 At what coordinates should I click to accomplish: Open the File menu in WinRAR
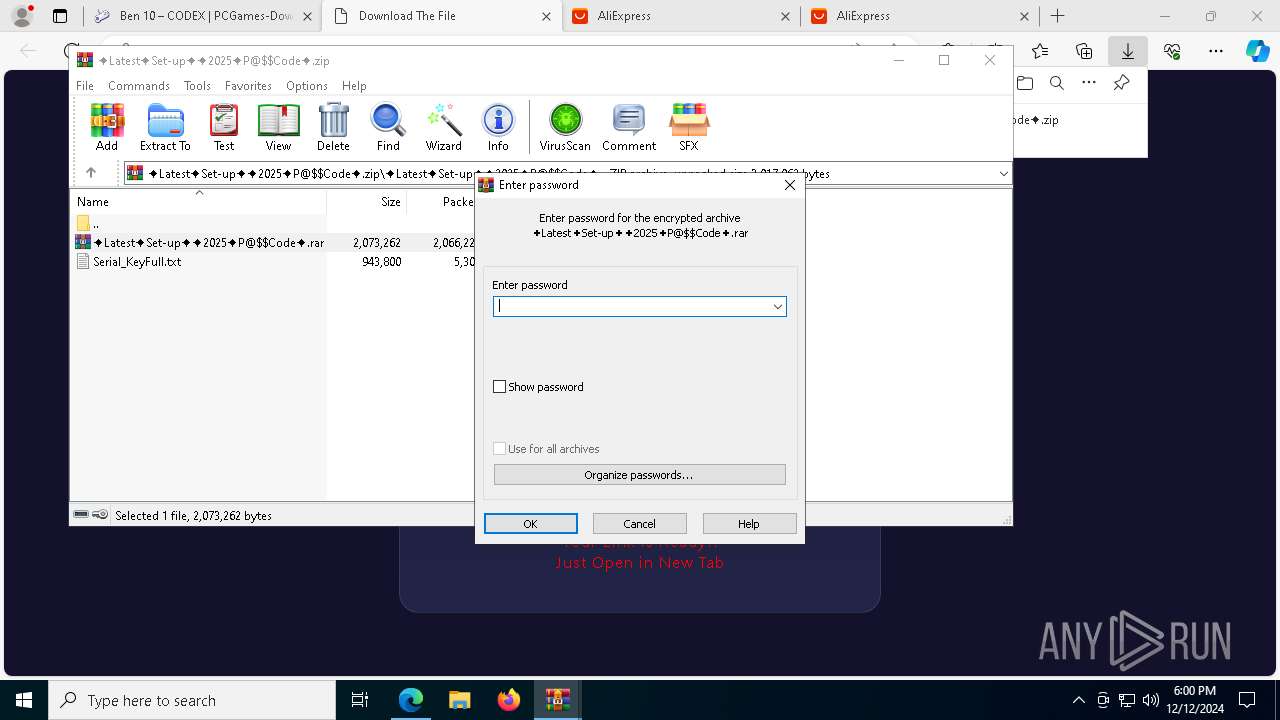point(85,86)
